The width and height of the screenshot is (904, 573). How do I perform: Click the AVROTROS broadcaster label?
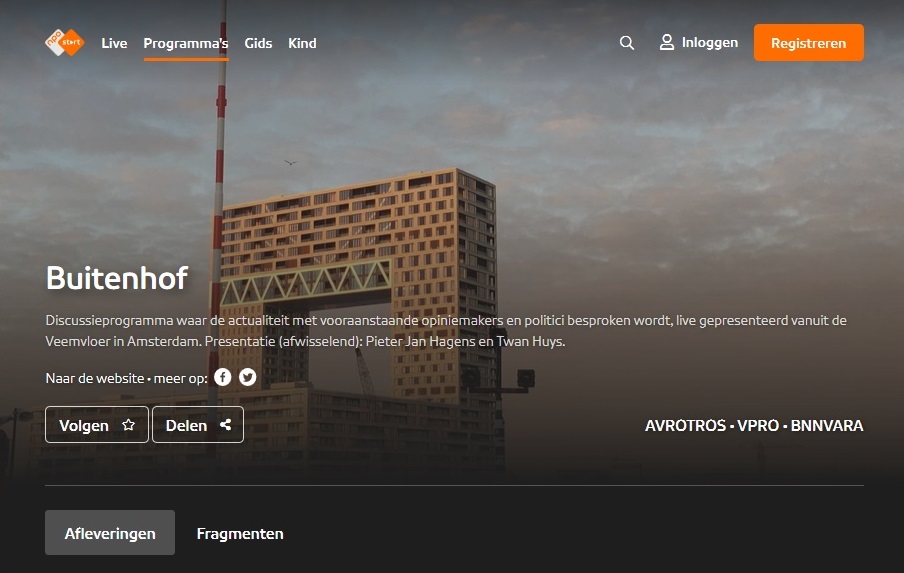point(685,425)
